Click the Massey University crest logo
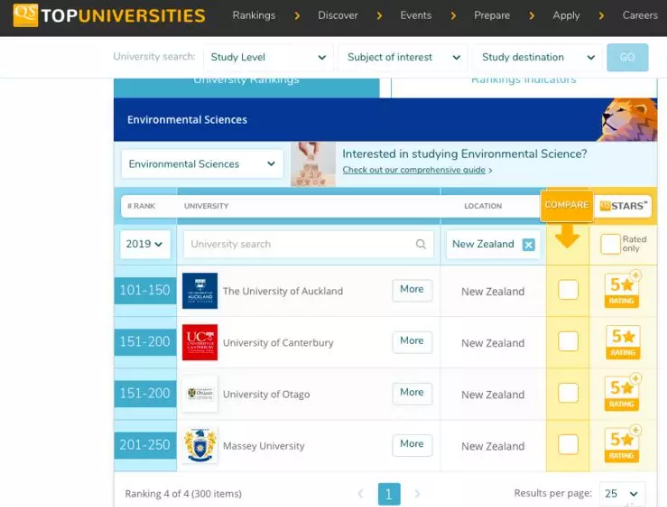Image resolution: width=667 pixels, height=507 pixels. pyautogui.click(x=200, y=445)
